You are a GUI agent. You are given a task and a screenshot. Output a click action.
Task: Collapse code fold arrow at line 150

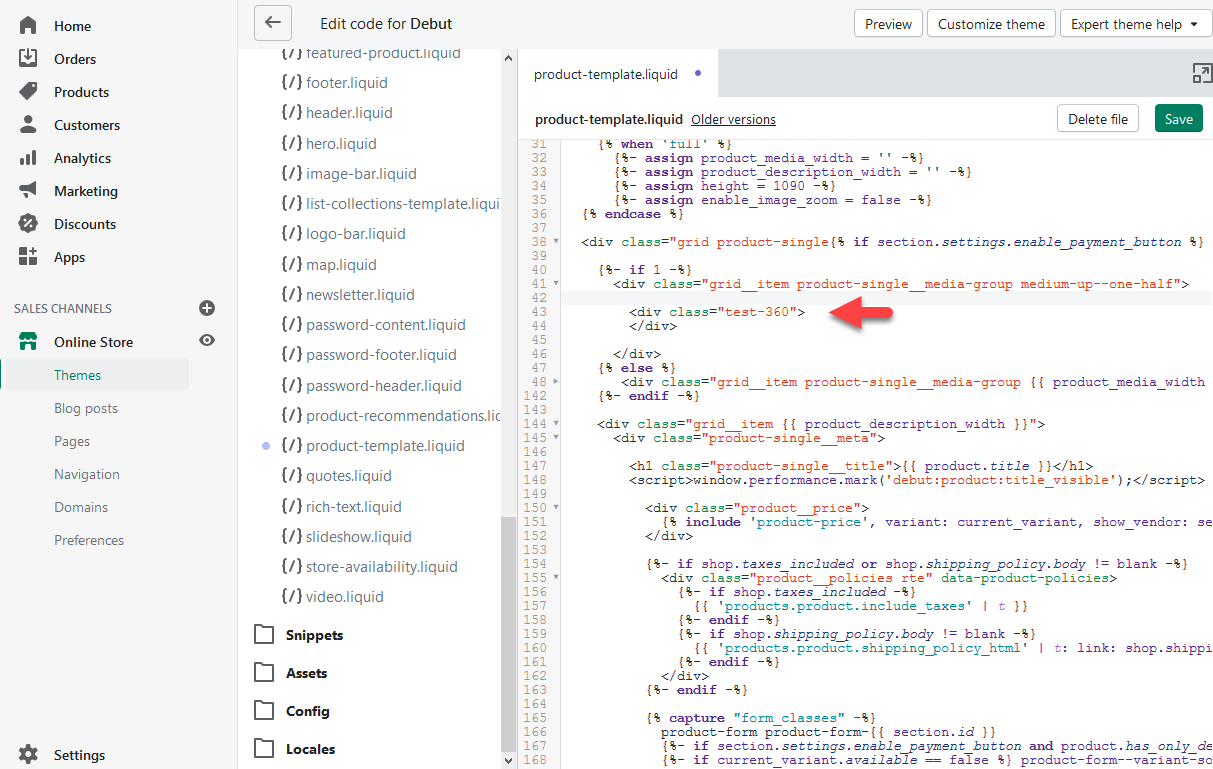[x=555, y=508]
